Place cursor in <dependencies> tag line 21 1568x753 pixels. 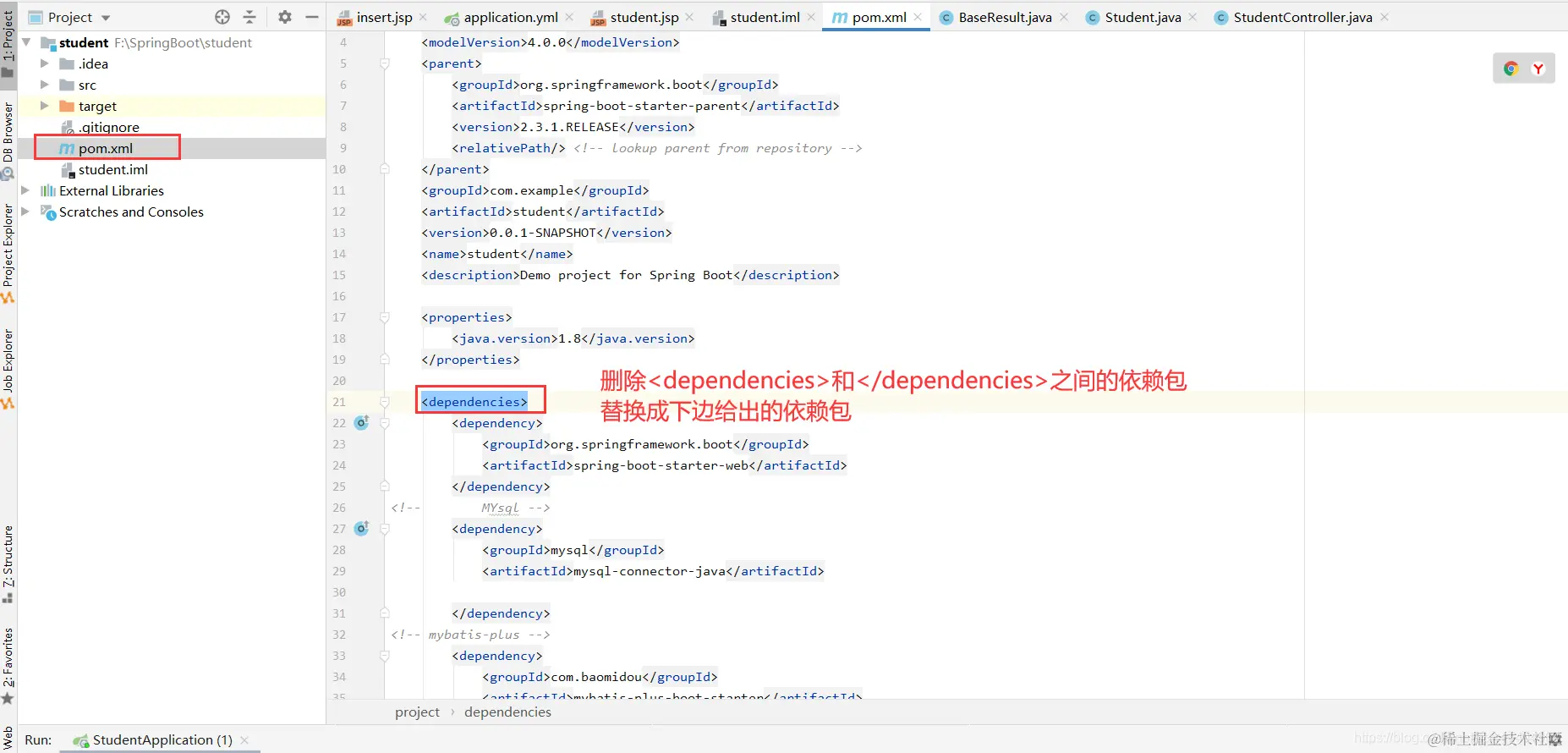point(474,402)
